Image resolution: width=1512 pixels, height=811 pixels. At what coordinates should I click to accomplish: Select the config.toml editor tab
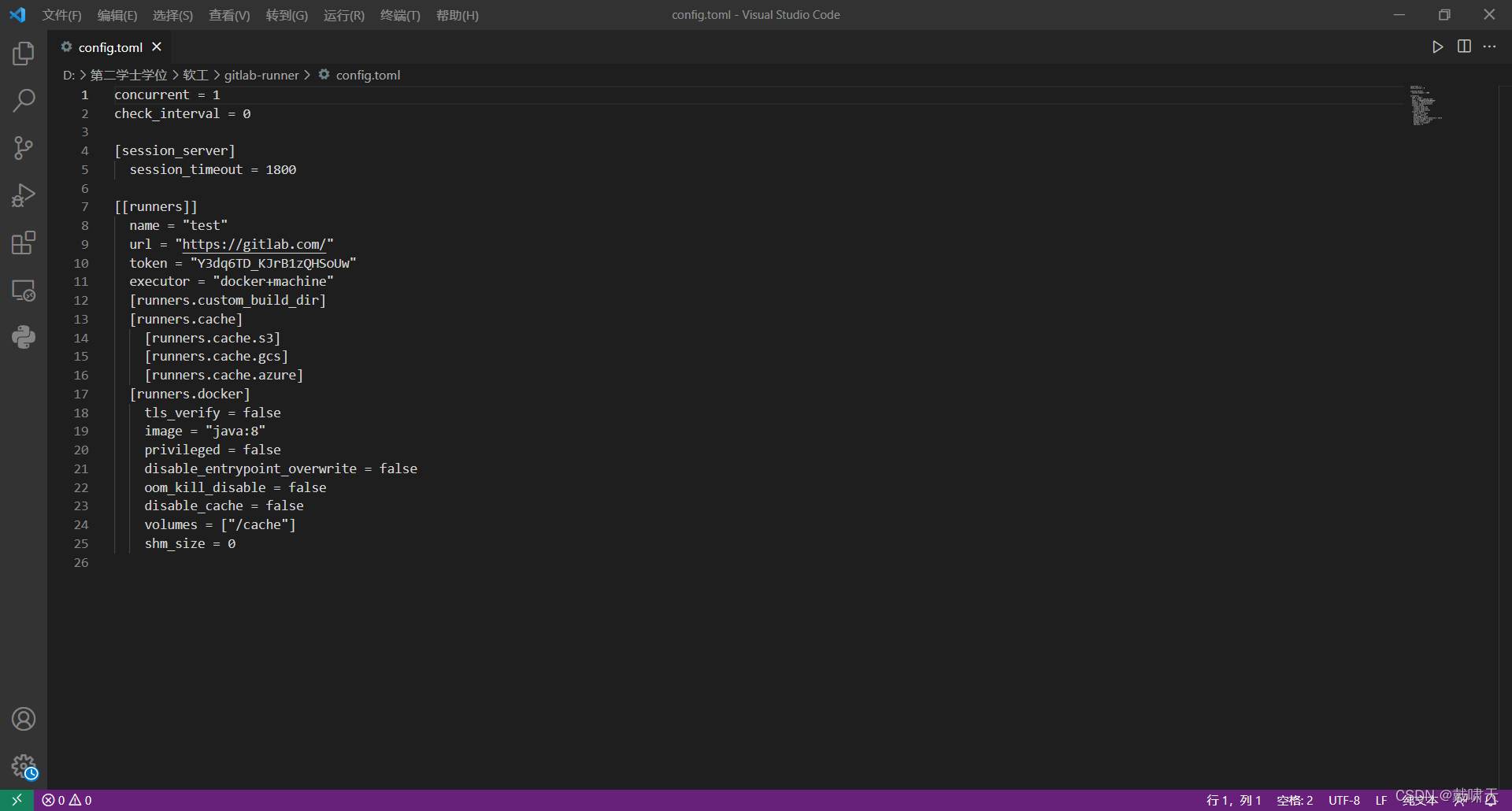point(110,47)
